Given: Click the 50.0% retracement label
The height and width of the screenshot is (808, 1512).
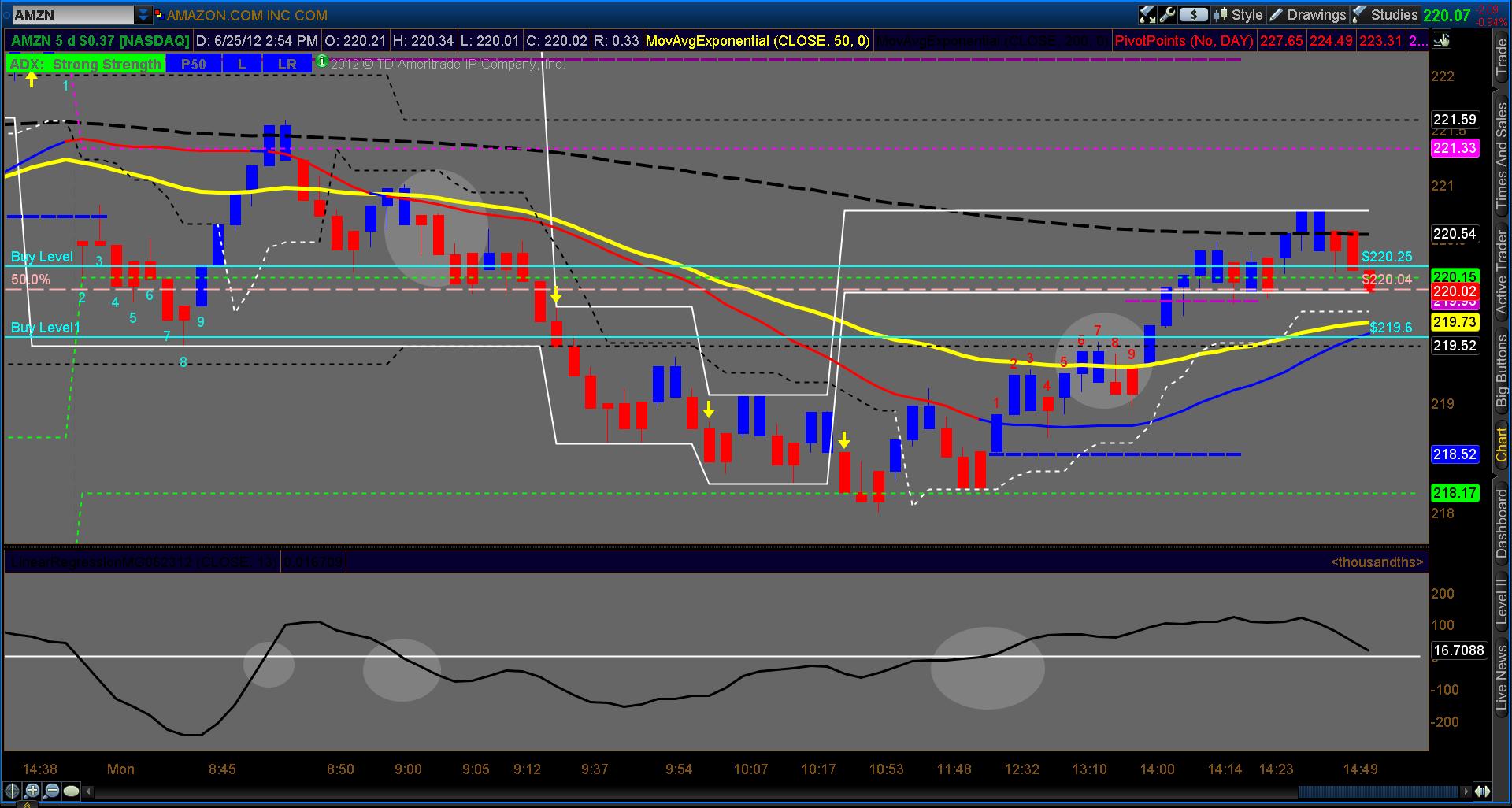Looking at the screenshot, I should pyautogui.click(x=31, y=280).
